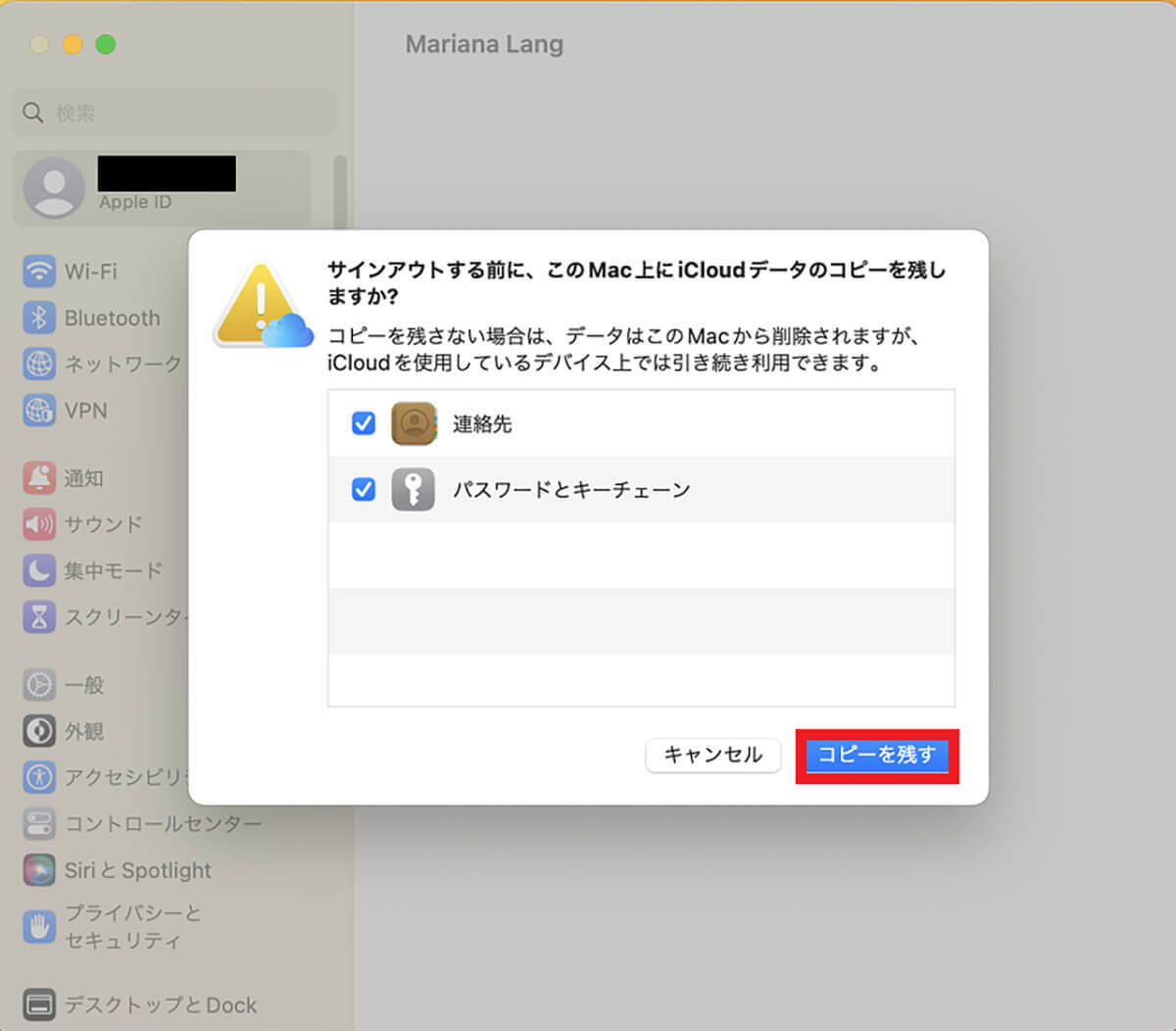Screen dimensions: 1176x1031
Task: Click the Apple ID avatar icon
Action: tap(54, 187)
